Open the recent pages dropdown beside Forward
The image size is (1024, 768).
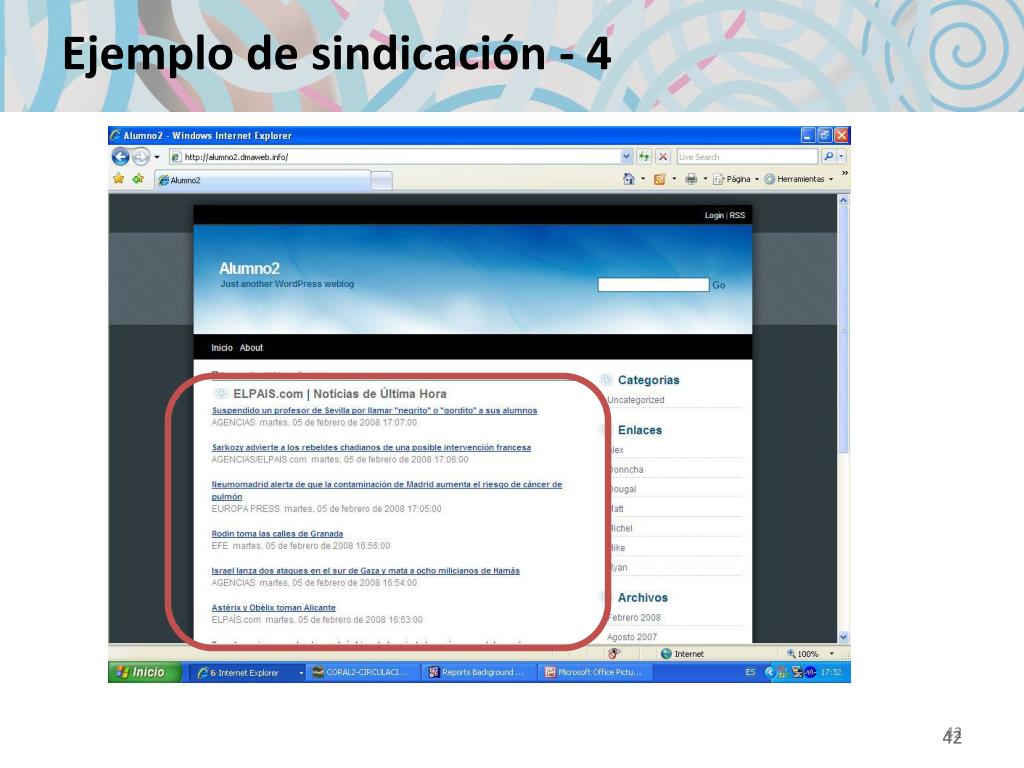click(157, 157)
